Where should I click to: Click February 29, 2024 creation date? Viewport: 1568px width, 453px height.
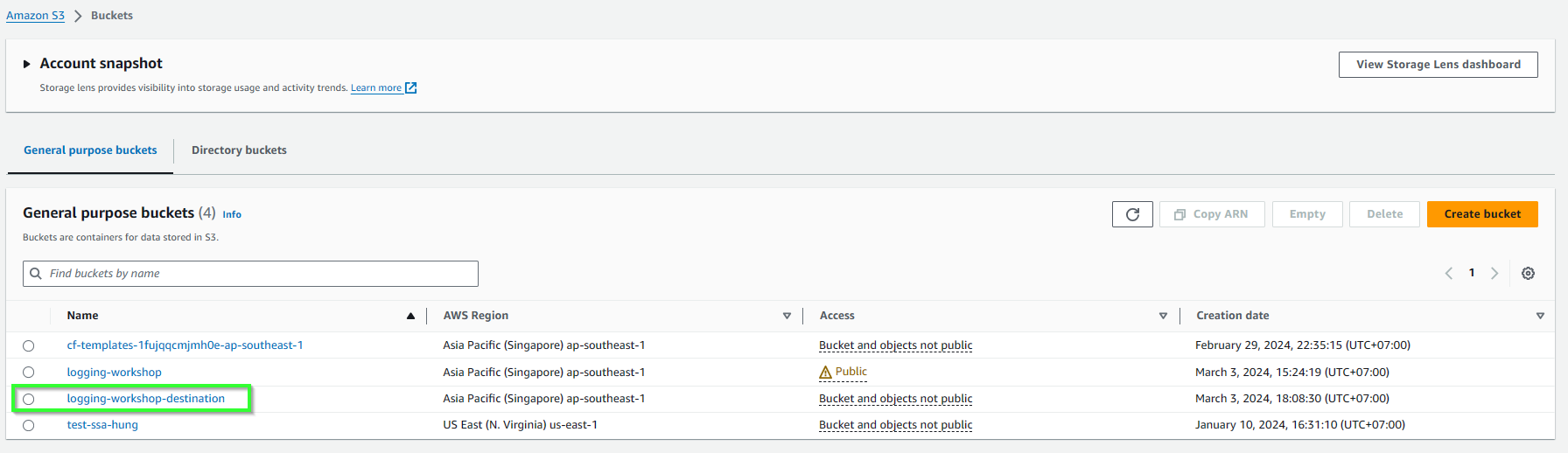click(1303, 345)
